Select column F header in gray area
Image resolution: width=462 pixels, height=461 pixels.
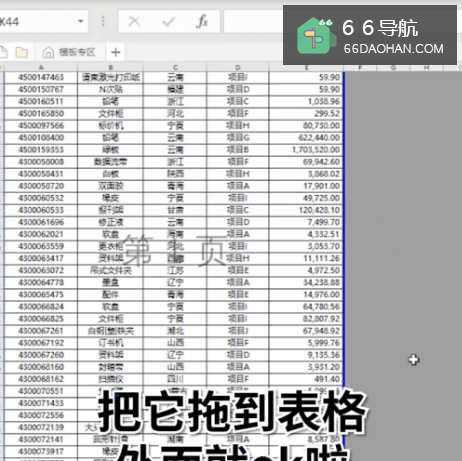(x=360, y=68)
